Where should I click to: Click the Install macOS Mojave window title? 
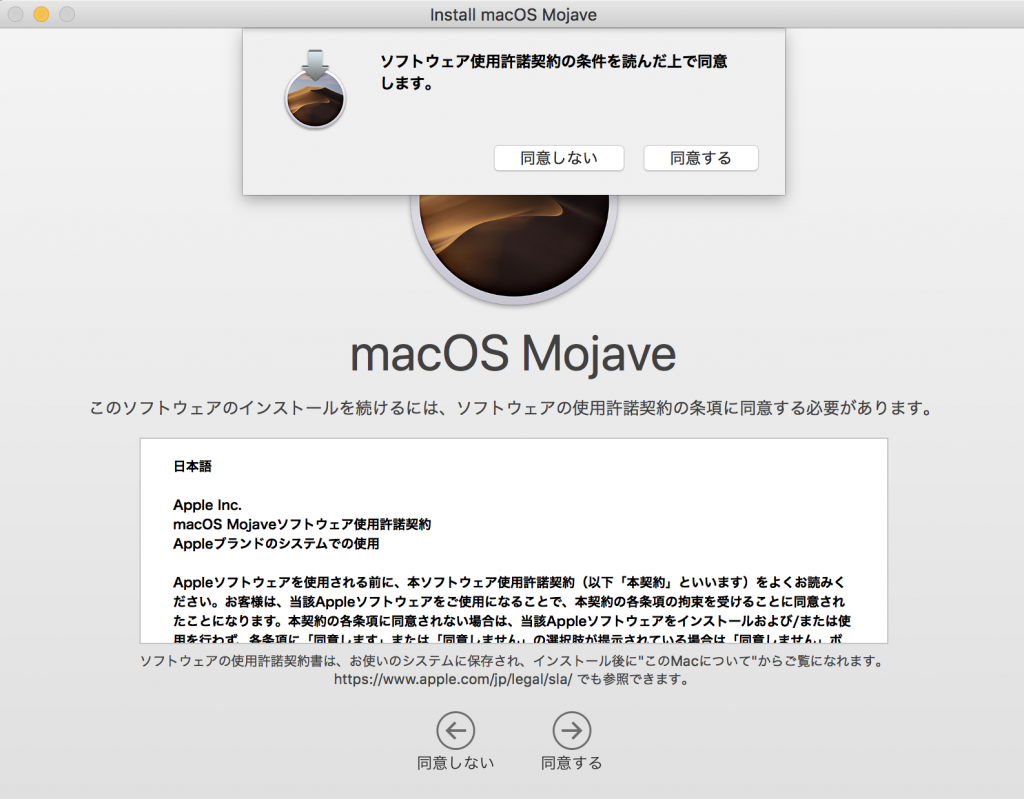point(513,14)
